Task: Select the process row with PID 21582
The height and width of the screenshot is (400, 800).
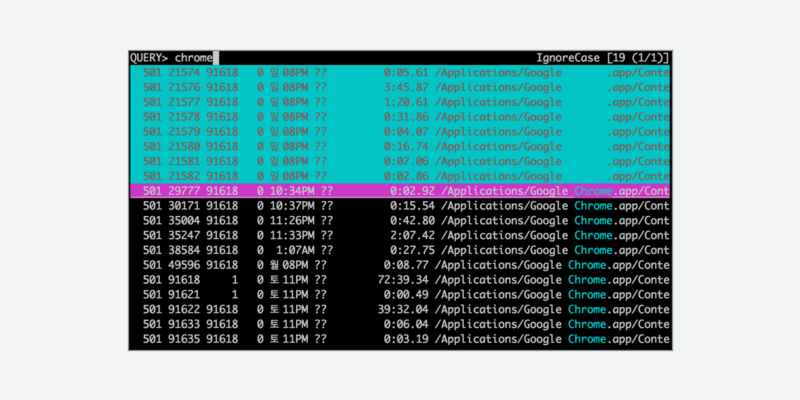Action: [x=399, y=176]
